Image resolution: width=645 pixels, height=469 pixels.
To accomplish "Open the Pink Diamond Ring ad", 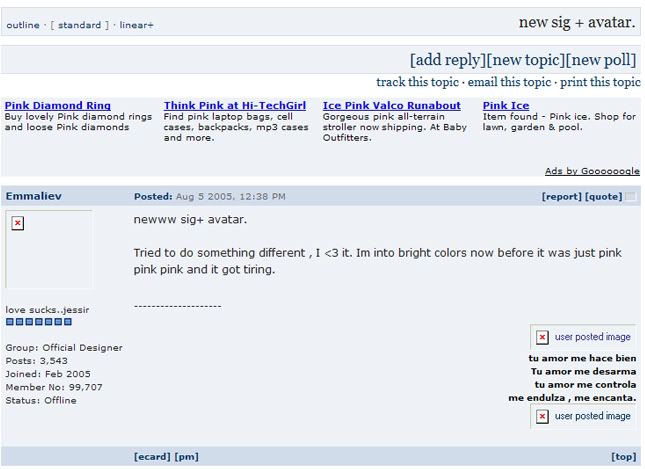I will (58, 106).
